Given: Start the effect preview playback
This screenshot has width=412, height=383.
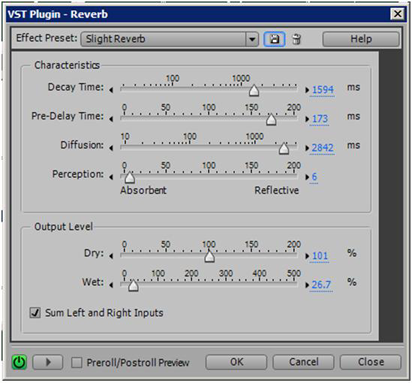Looking at the screenshot, I should tap(48, 362).
